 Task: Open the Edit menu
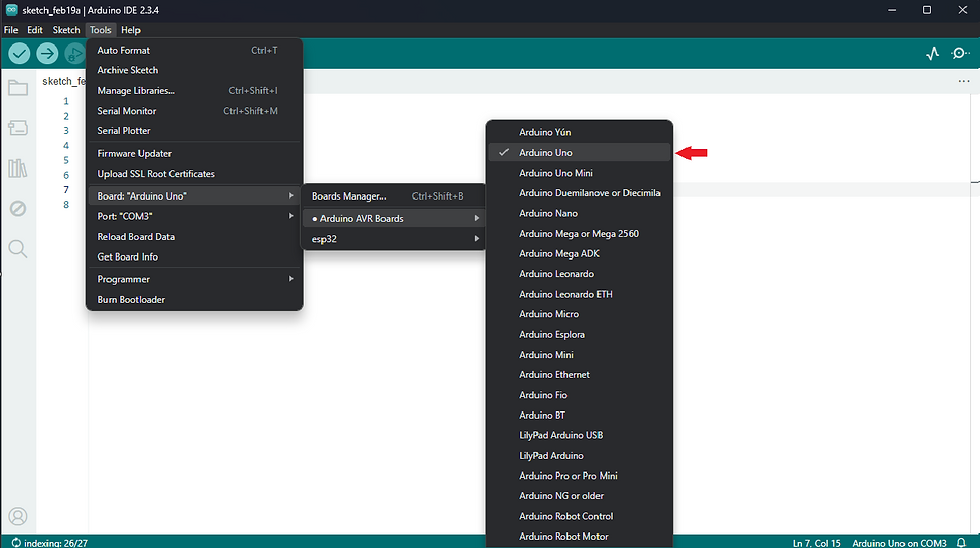tap(35, 30)
